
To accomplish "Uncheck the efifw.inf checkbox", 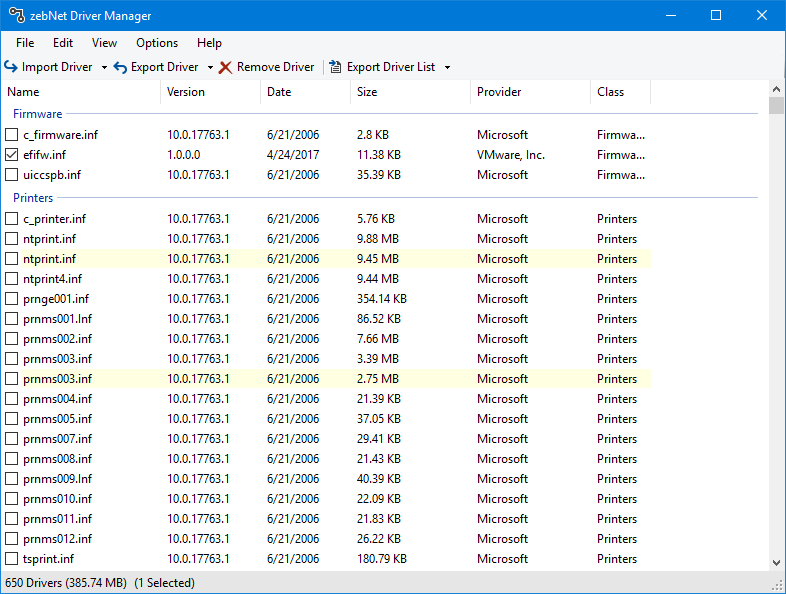I will pyautogui.click(x=12, y=155).
